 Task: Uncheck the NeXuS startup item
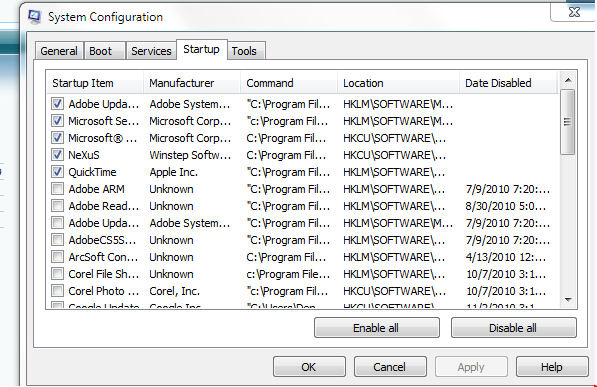(x=57, y=155)
